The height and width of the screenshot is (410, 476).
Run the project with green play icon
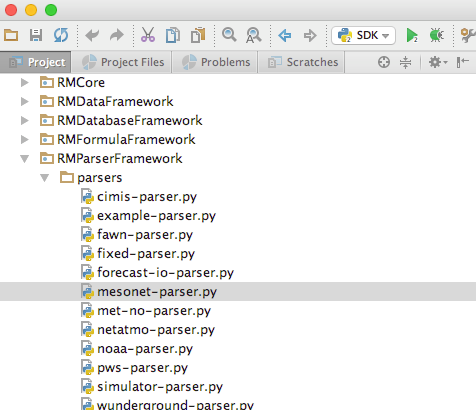tap(412, 35)
